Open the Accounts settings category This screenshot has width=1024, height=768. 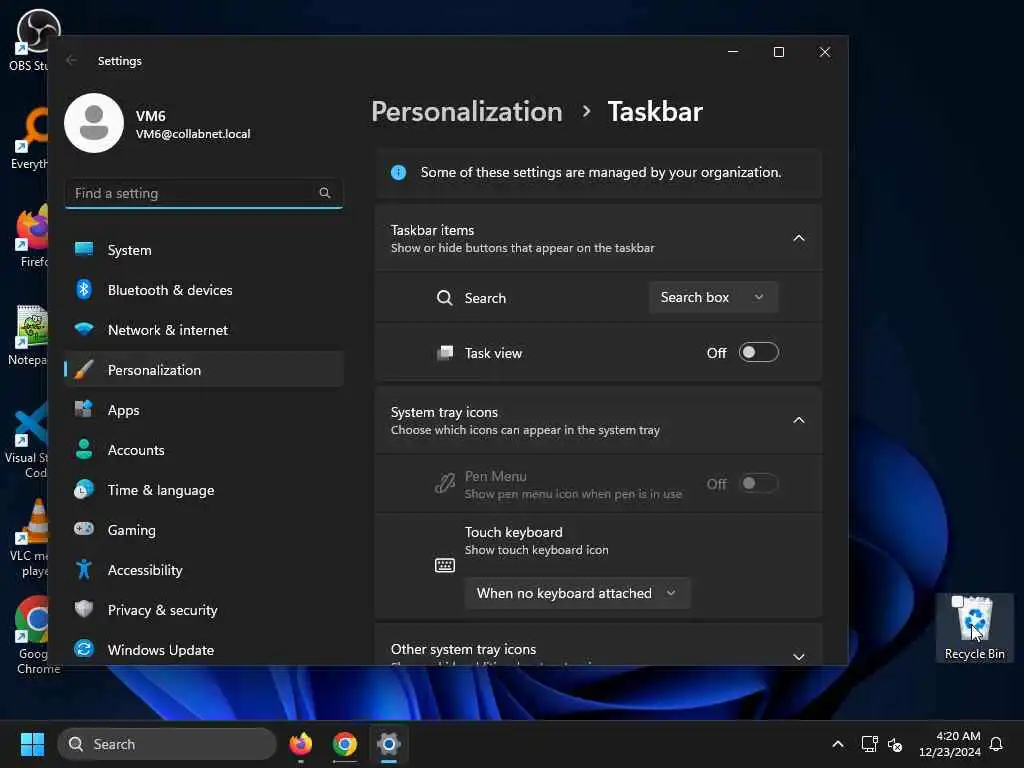204,450
